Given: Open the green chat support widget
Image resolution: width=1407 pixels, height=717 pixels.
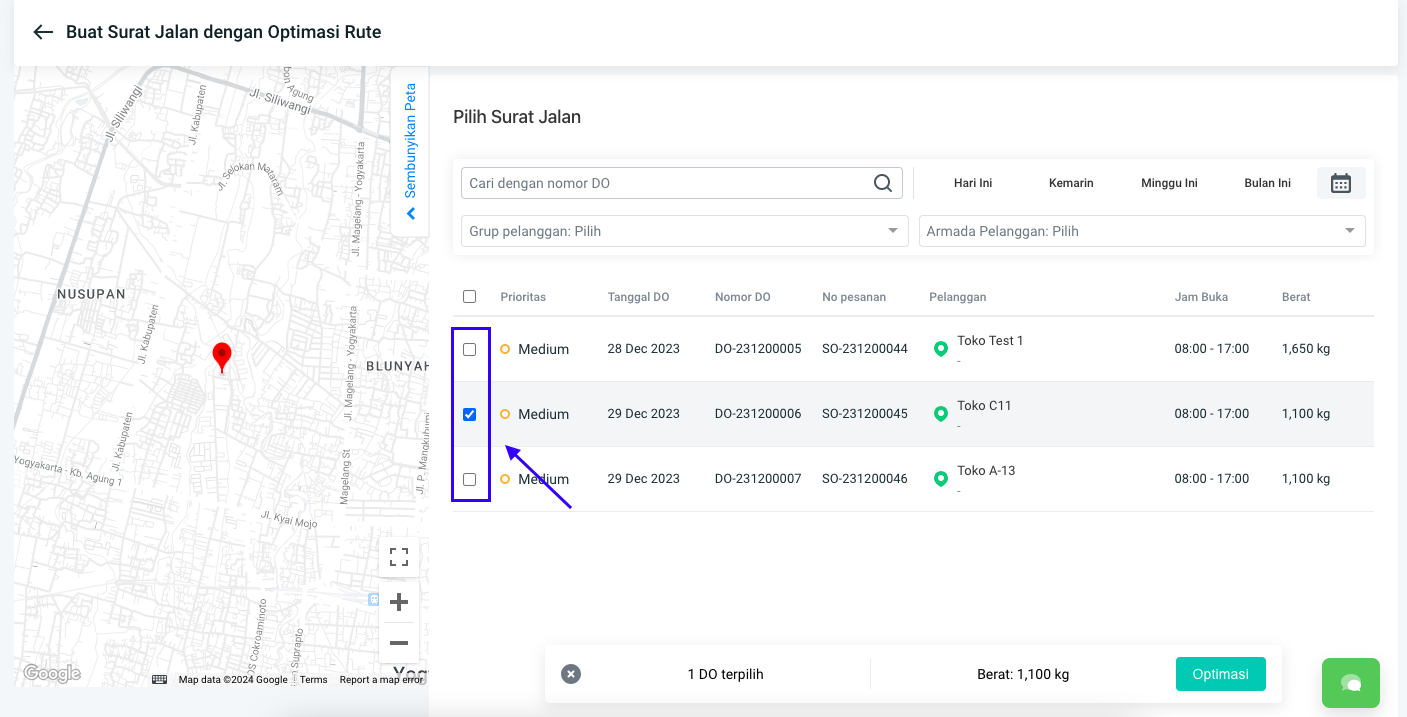Looking at the screenshot, I should 1350,683.
